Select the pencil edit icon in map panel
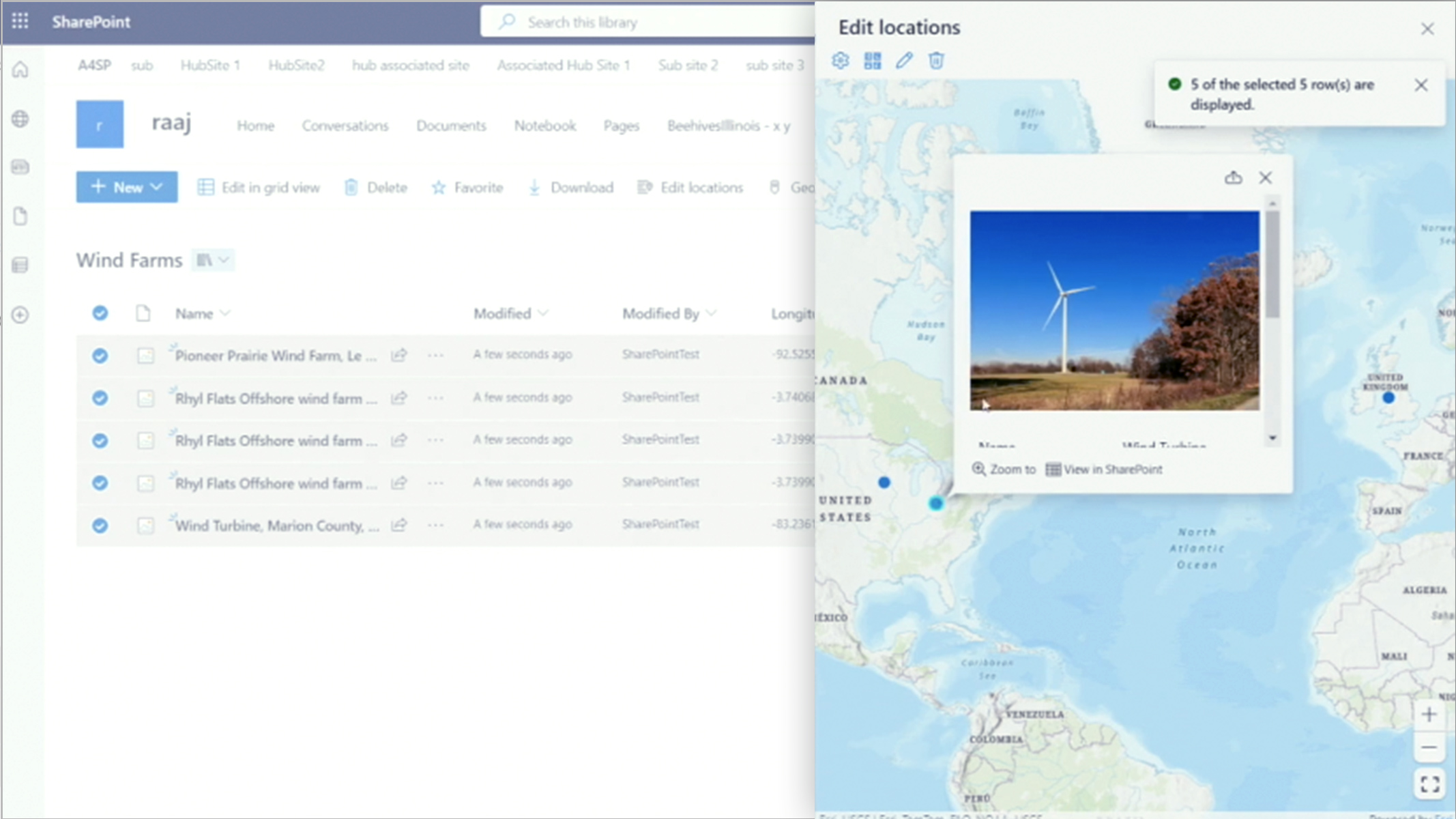This screenshot has width=1456, height=819. tap(904, 61)
